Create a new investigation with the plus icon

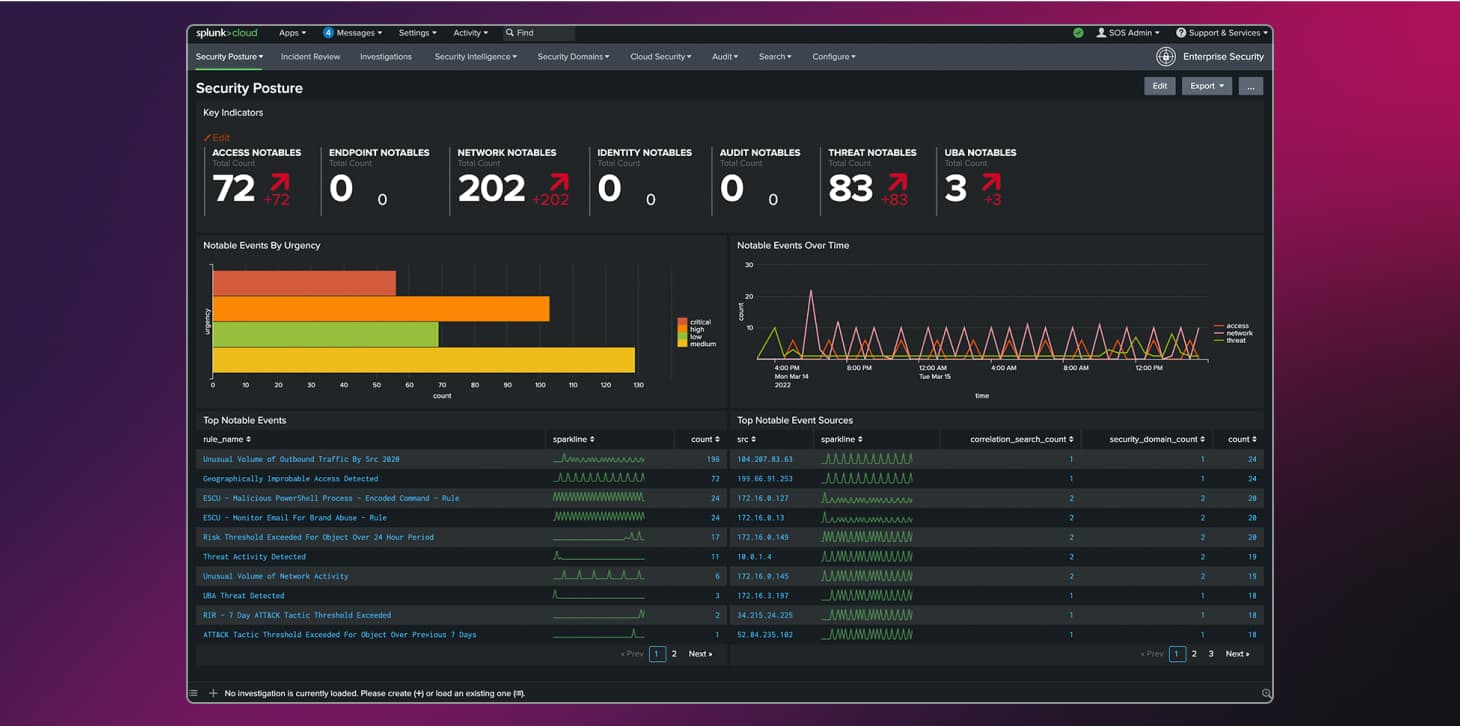(x=213, y=692)
